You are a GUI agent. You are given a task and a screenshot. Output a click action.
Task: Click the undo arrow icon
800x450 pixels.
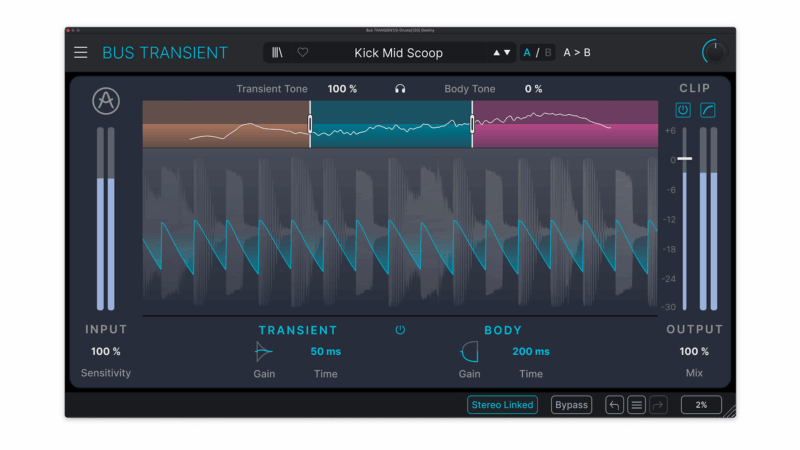click(615, 405)
